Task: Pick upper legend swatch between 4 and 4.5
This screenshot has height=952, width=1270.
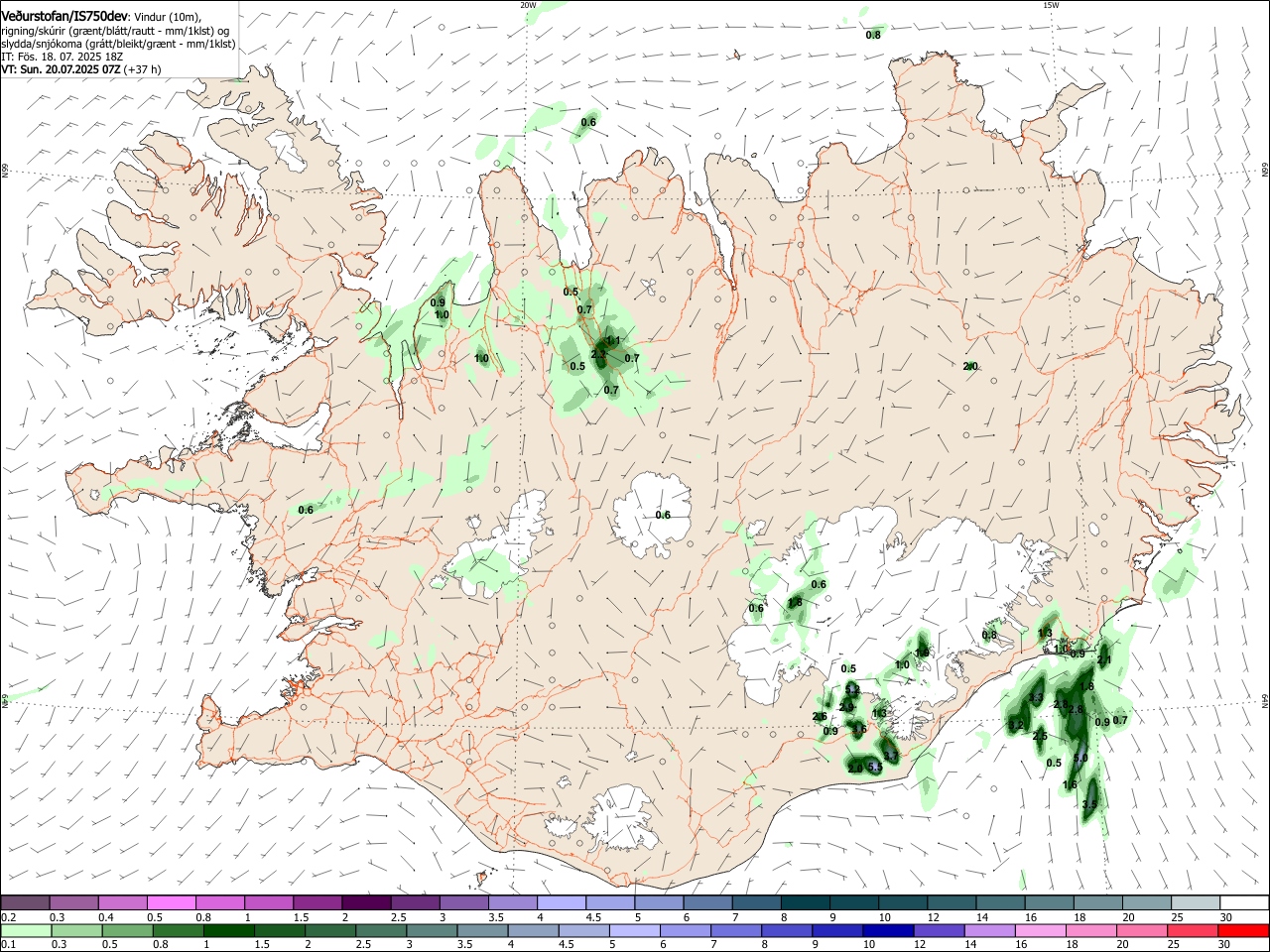Action: click(x=562, y=903)
